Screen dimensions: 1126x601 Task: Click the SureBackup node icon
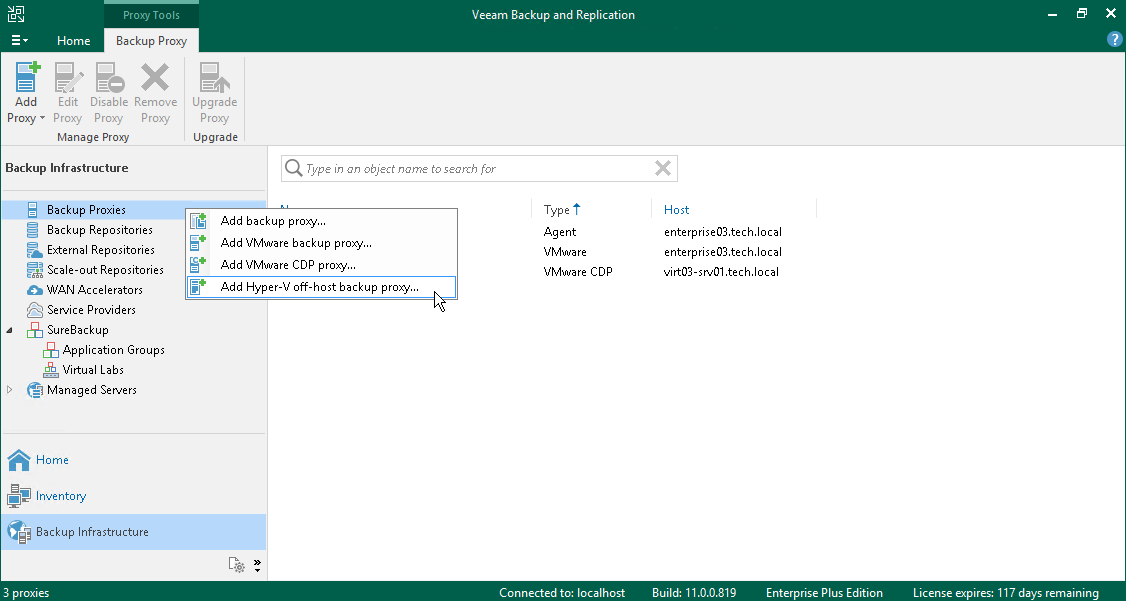click(34, 330)
